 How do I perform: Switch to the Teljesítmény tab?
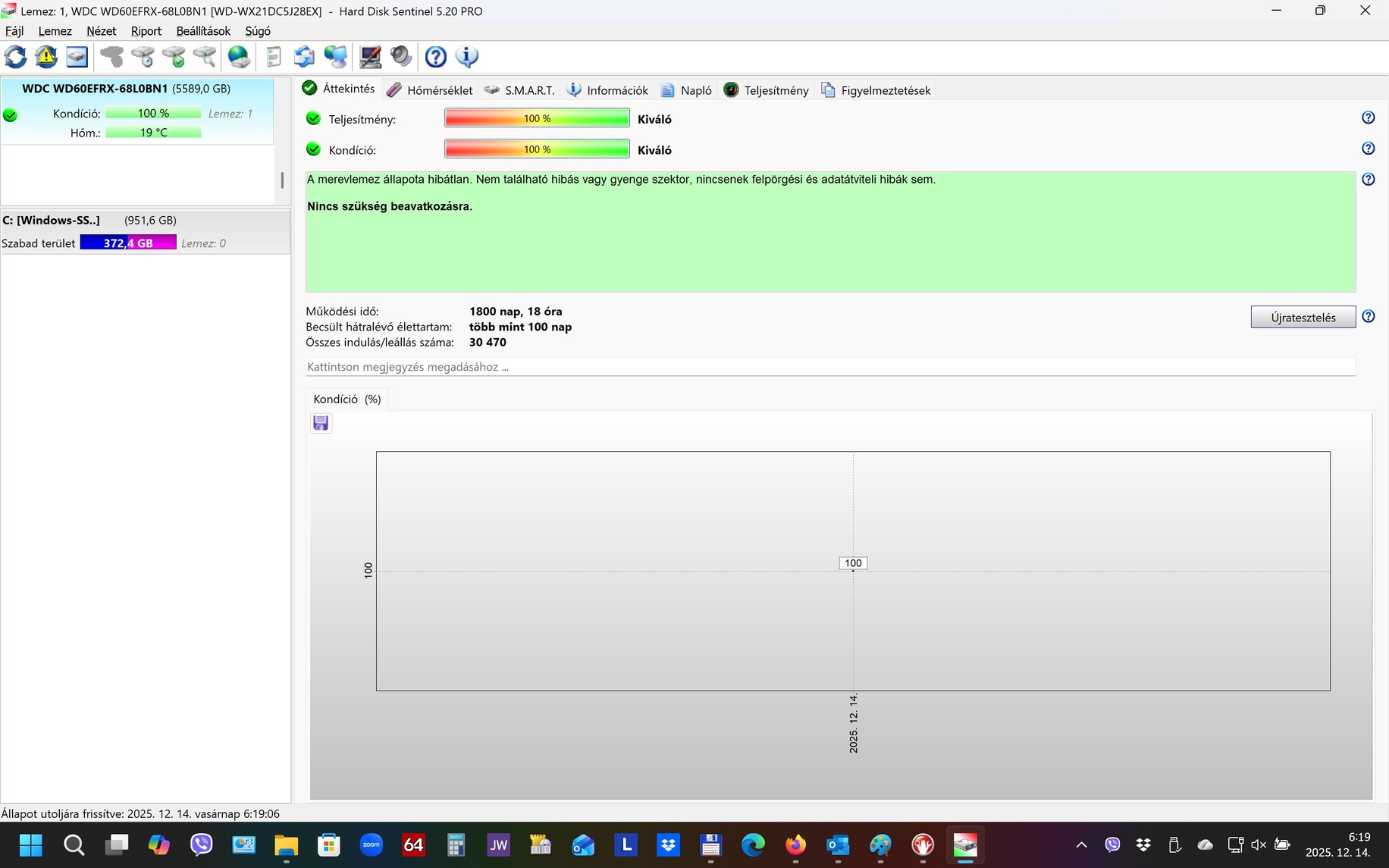click(x=767, y=90)
